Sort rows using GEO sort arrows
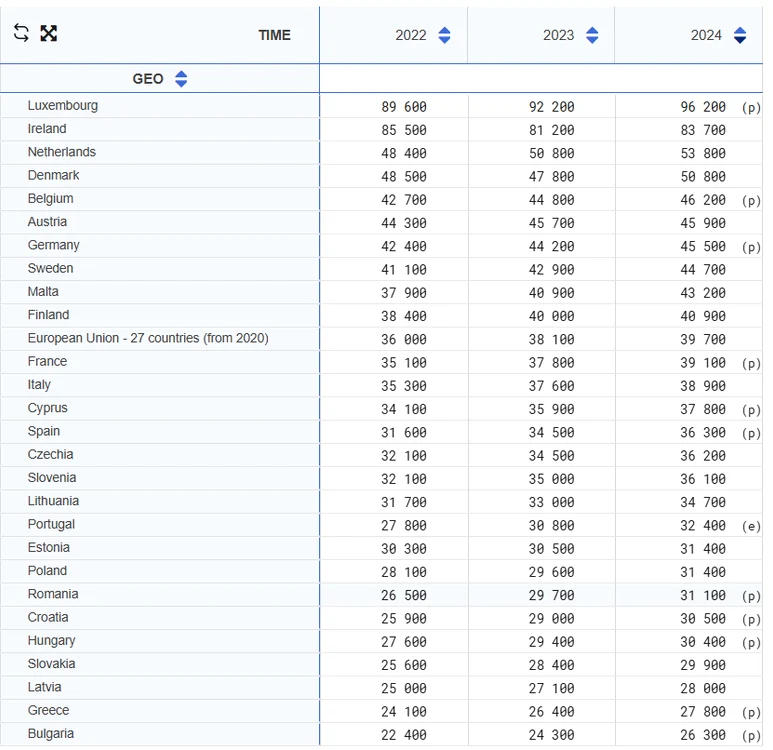Image resolution: width=773 pixels, height=750 pixels. pyautogui.click(x=181, y=79)
